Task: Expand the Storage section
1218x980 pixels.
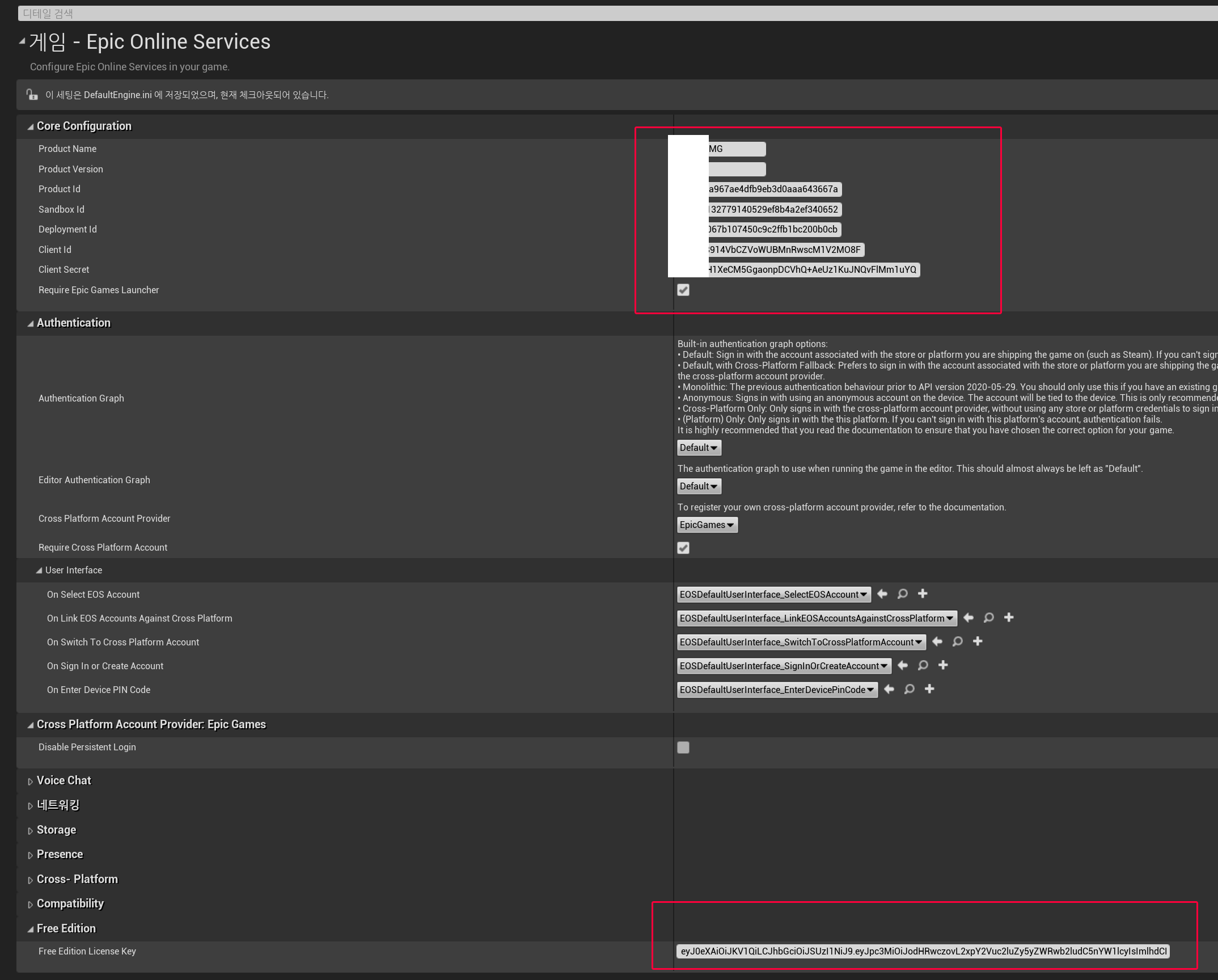Action: tap(31, 831)
